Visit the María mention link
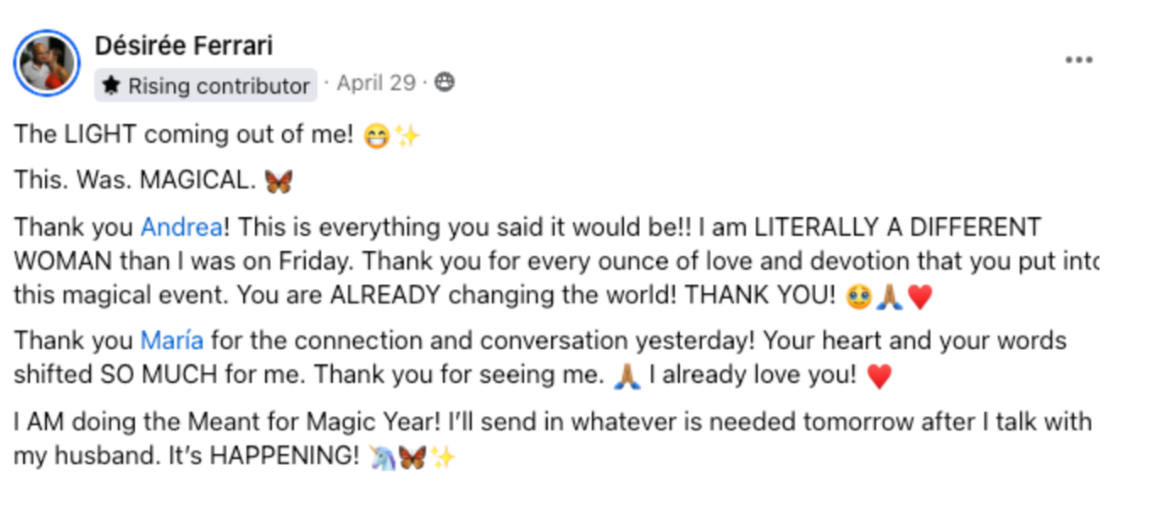 pyautogui.click(x=174, y=341)
